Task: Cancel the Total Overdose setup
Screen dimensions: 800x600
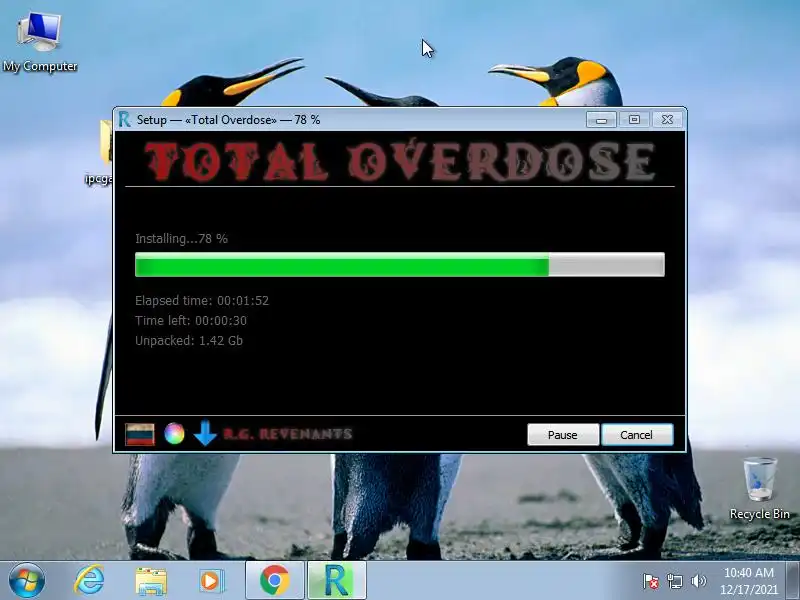Action: pos(637,435)
